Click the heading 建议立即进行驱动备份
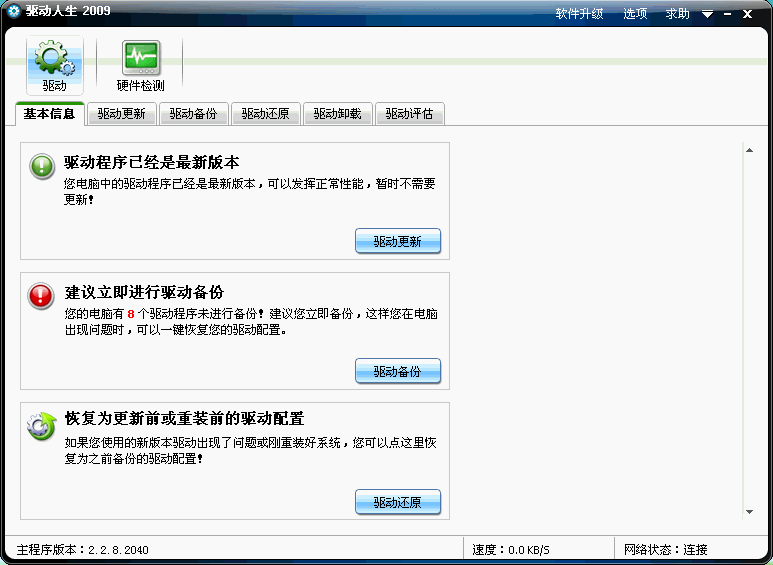This screenshot has height=565, width=773. click(x=144, y=292)
